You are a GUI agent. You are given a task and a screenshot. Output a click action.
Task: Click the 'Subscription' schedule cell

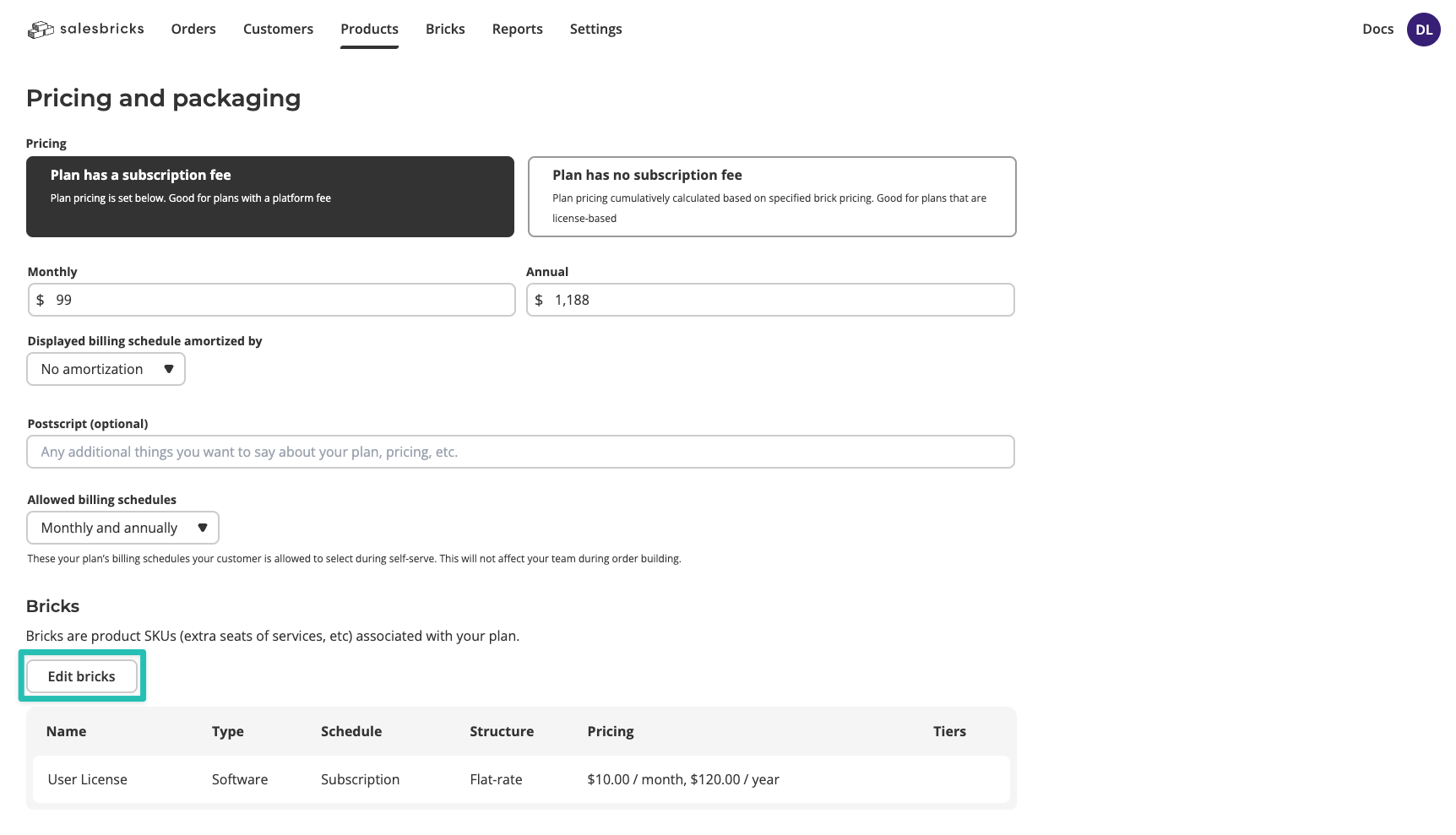tap(360, 779)
